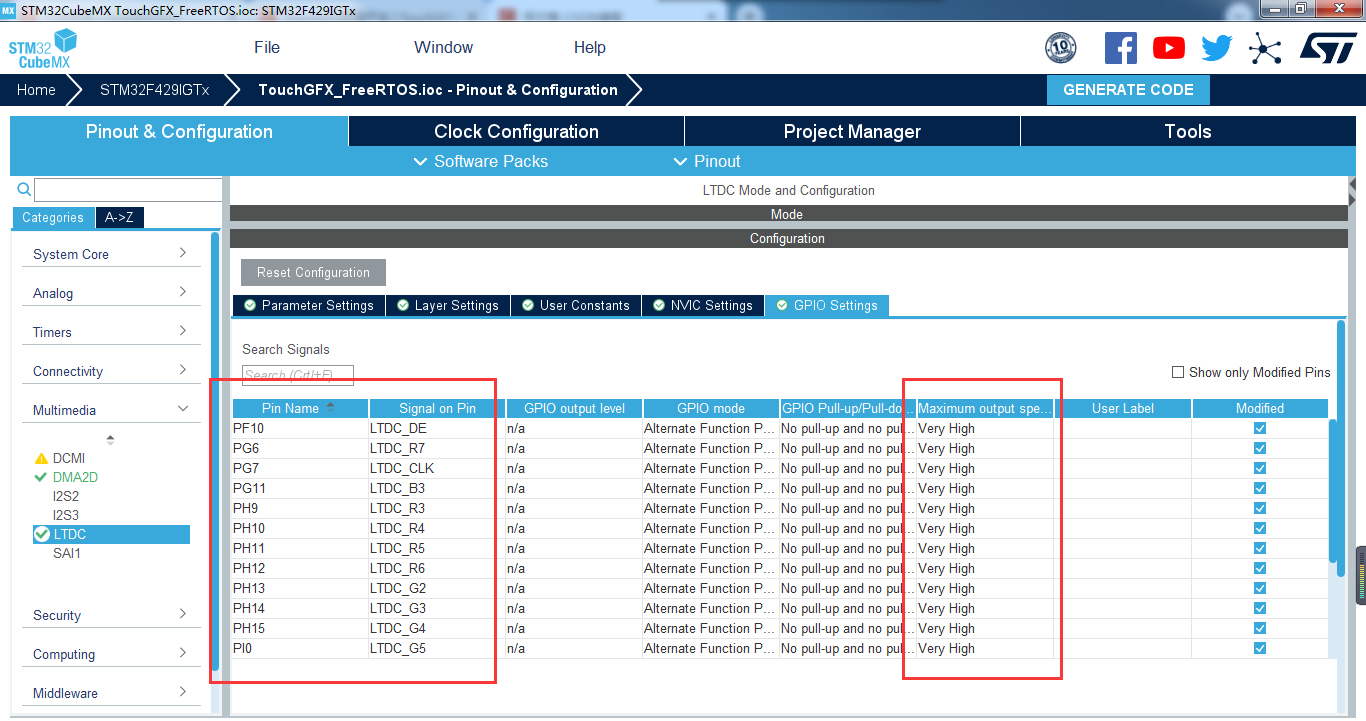The width and height of the screenshot is (1366, 721).
Task: Open the Help menu
Action: 590,47
